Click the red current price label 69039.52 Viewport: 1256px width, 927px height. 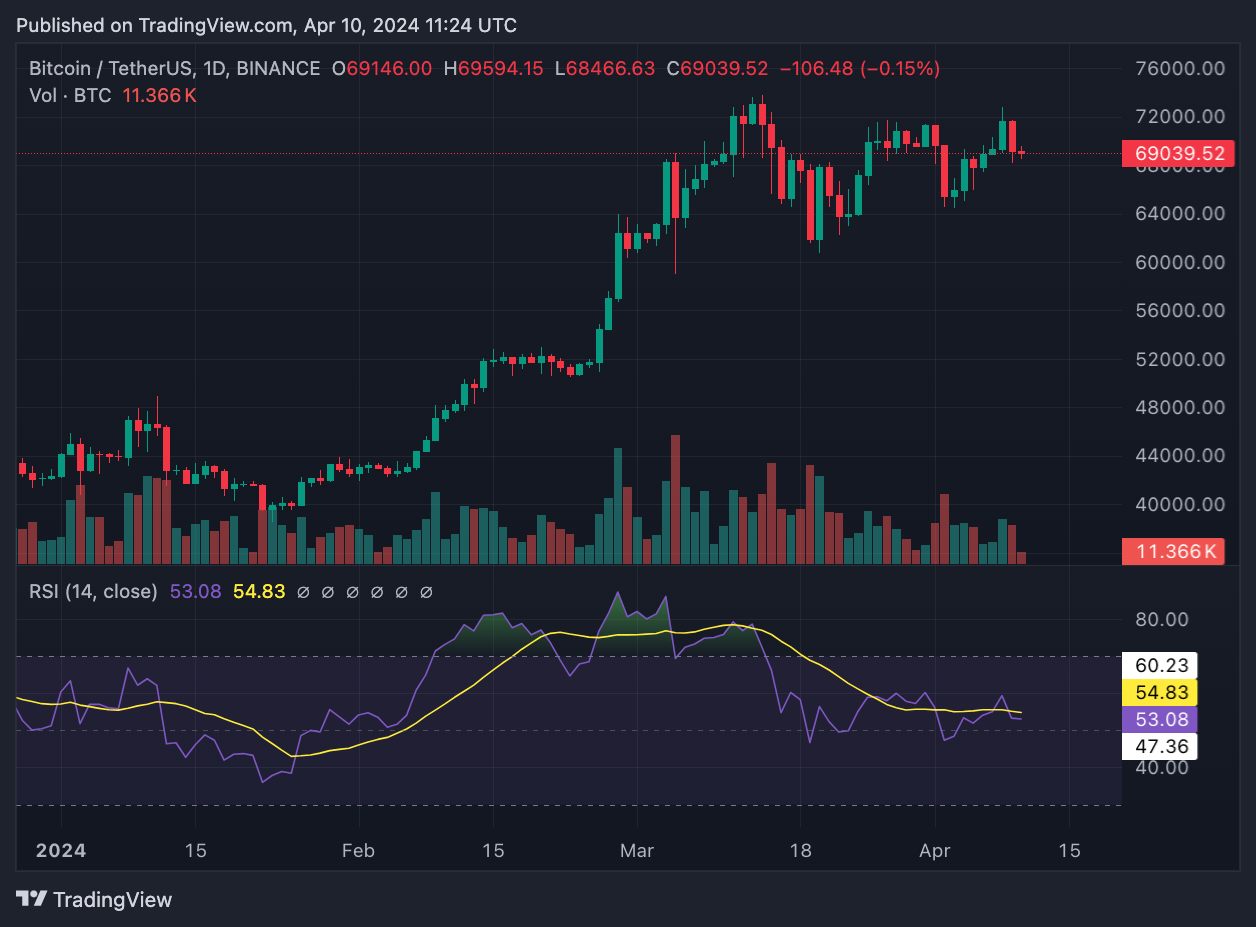tap(1178, 154)
